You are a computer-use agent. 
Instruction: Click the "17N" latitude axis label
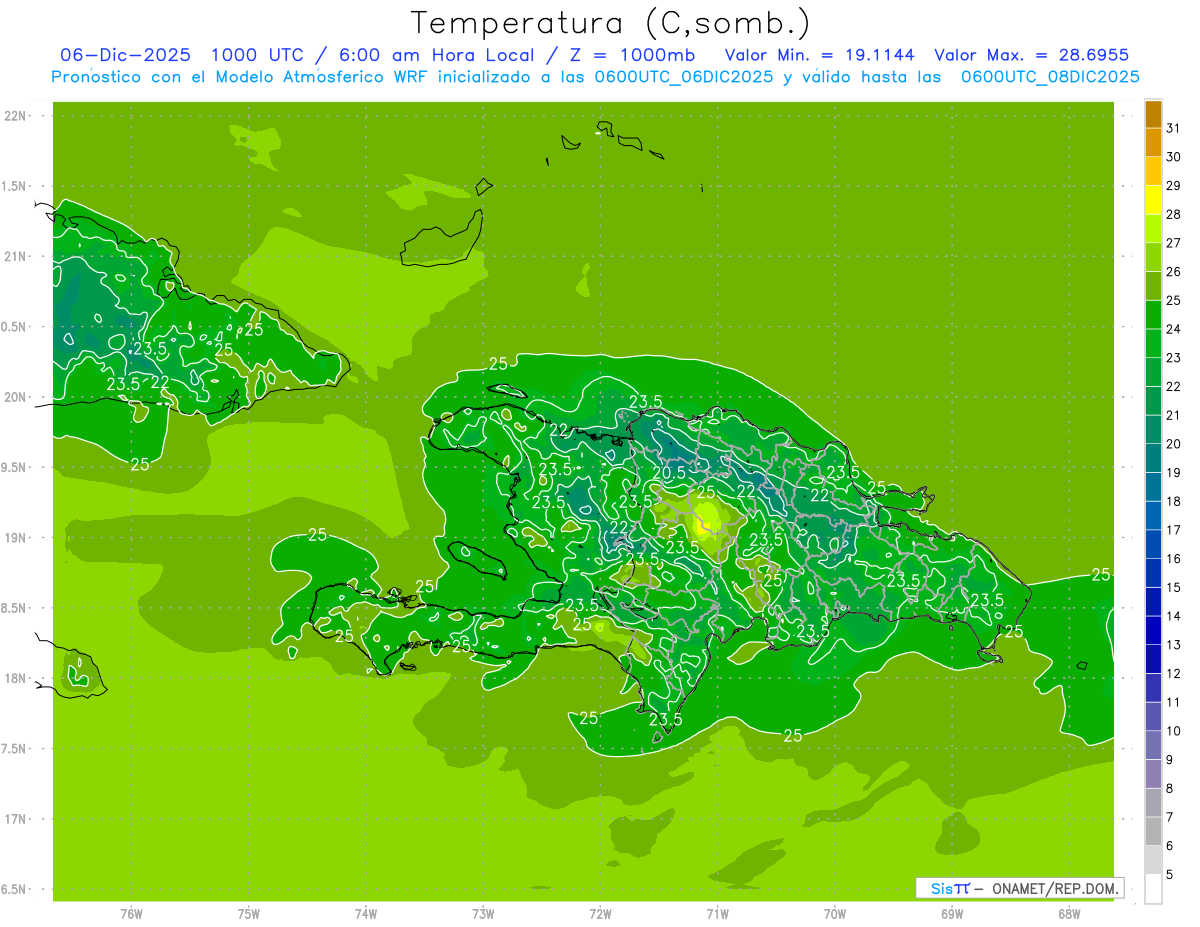point(16,819)
